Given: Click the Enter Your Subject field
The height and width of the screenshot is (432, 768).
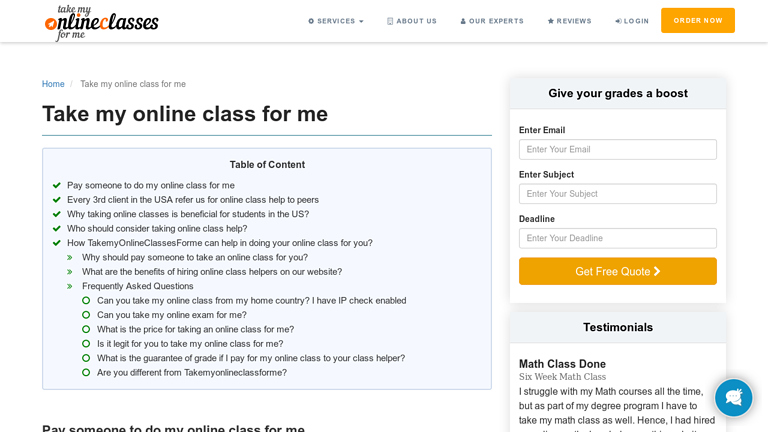Looking at the screenshot, I should 617,194.
